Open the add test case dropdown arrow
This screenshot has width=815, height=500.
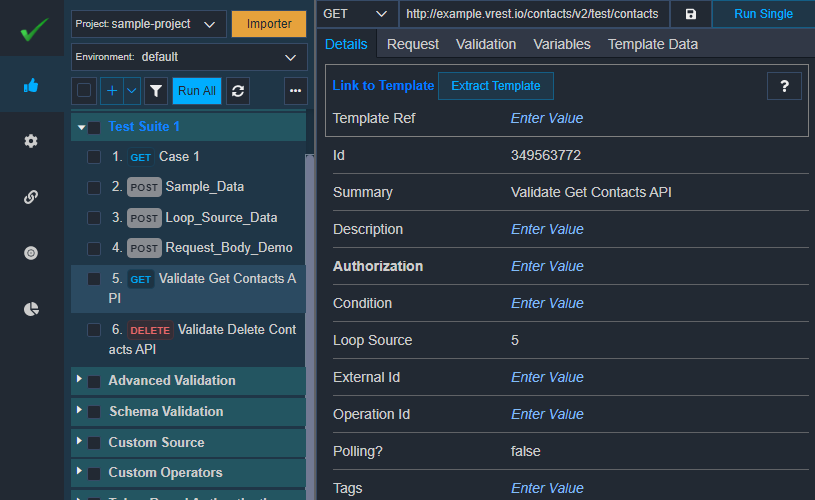click(132, 91)
